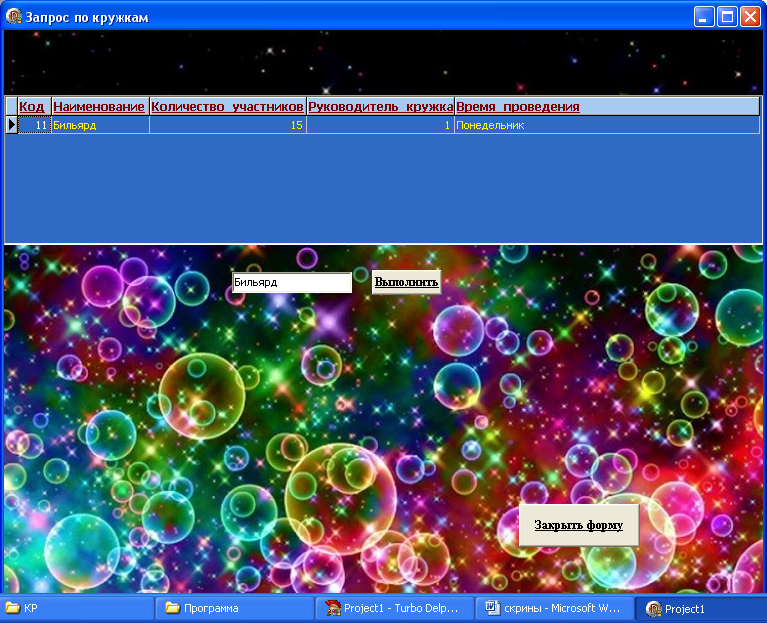
Task: Click the Количество участников column header
Action: (228, 107)
